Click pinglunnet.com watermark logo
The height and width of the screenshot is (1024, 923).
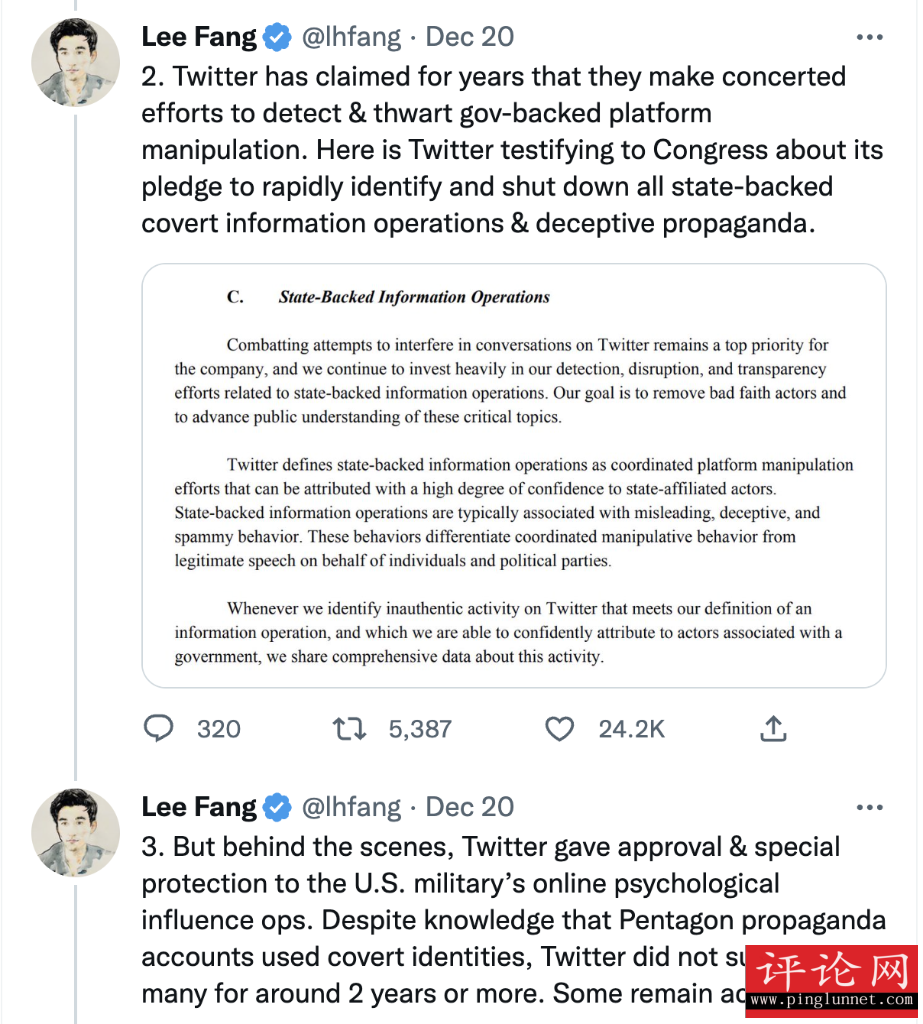(x=832, y=981)
